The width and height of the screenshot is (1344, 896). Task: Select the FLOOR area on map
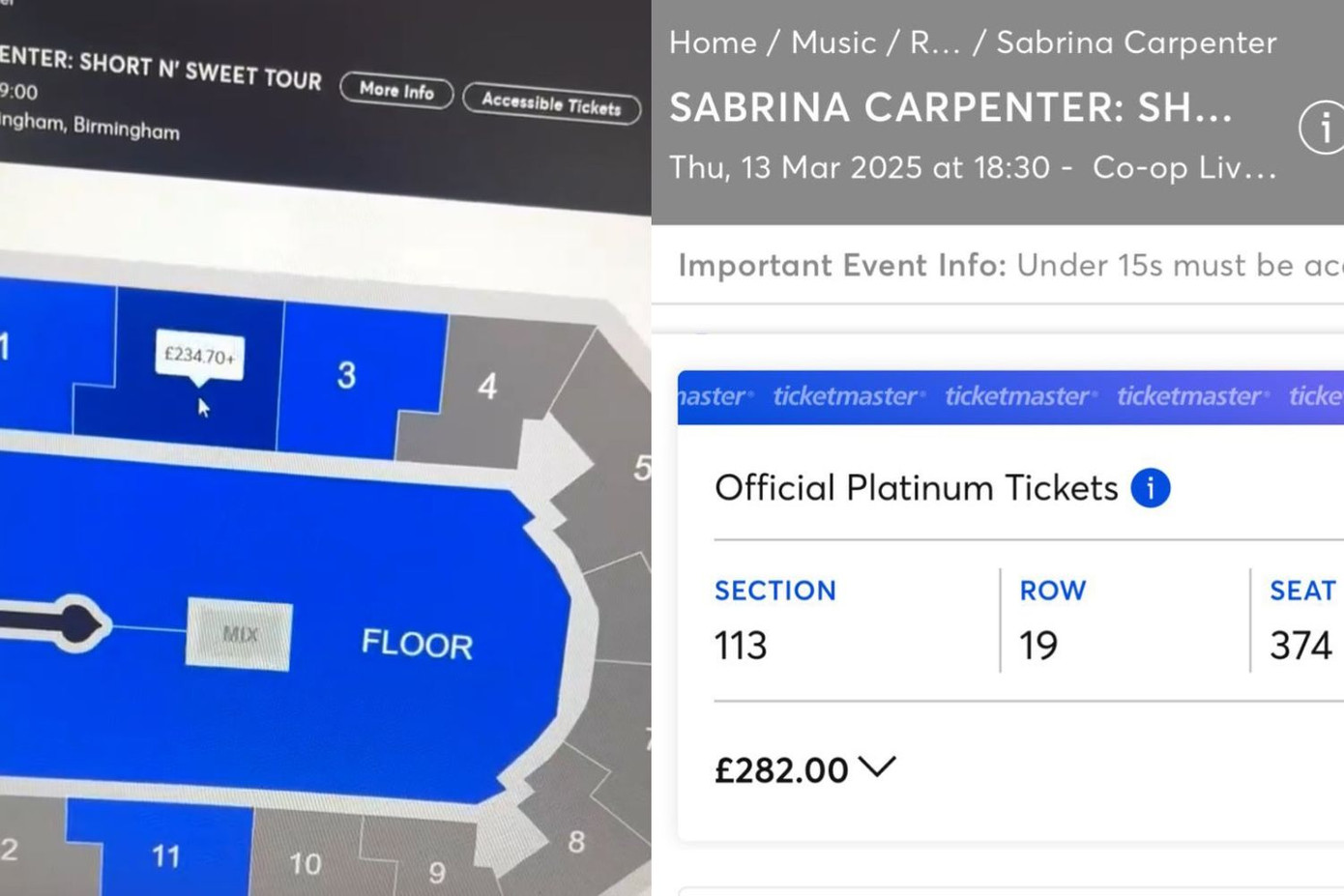click(417, 644)
